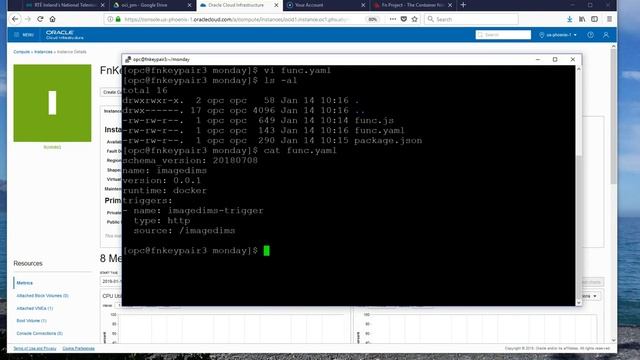The height and width of the screenshot is (360, 640).
Task: Click the green instance status thumbnail
Action: [52, 103]
